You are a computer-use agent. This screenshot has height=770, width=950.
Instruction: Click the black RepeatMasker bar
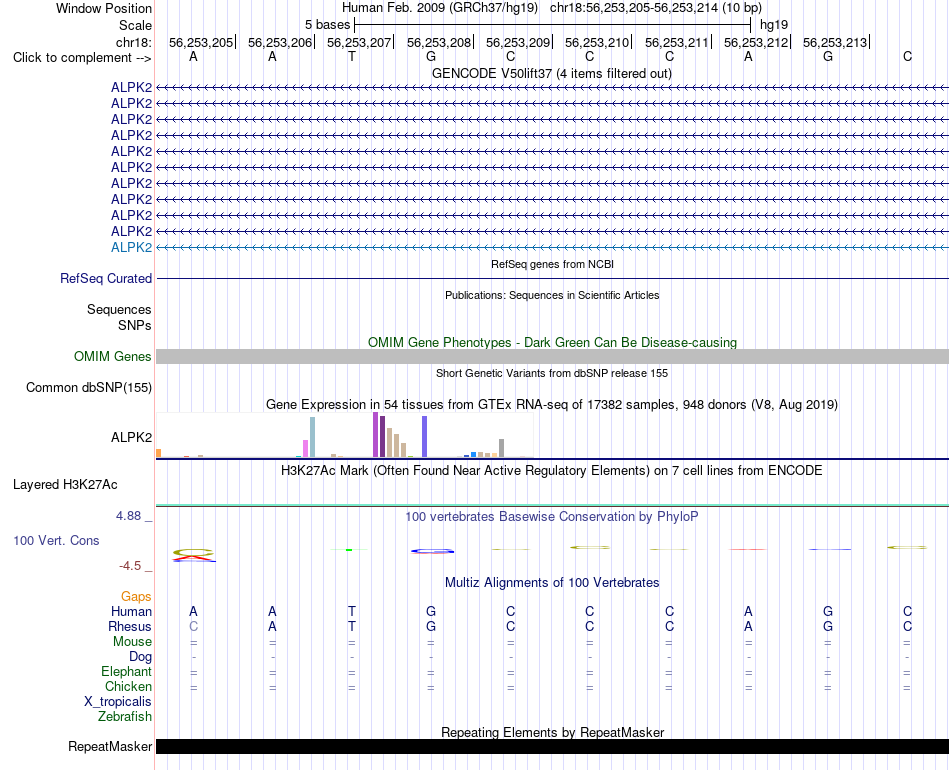[552, 746]
